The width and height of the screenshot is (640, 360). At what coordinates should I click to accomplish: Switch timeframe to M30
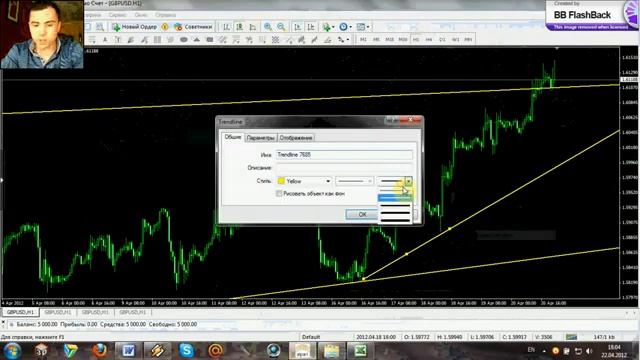click(x=403, y=40)
